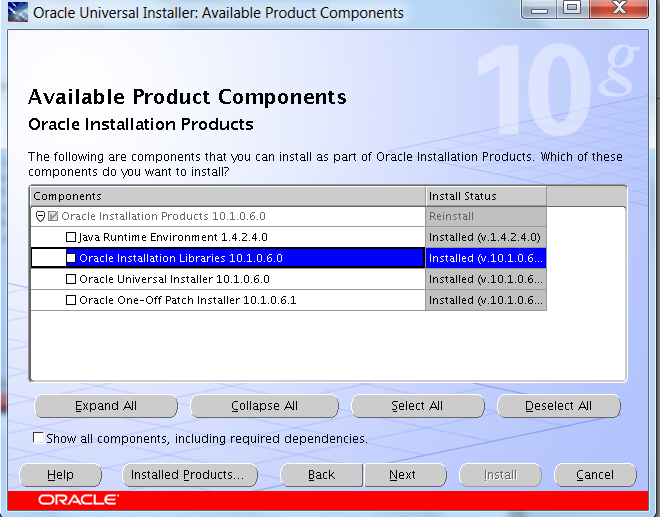Viewport: 660px width, 517px height.
Task: Click the Select All button
Action: click(x=417, y=406)
